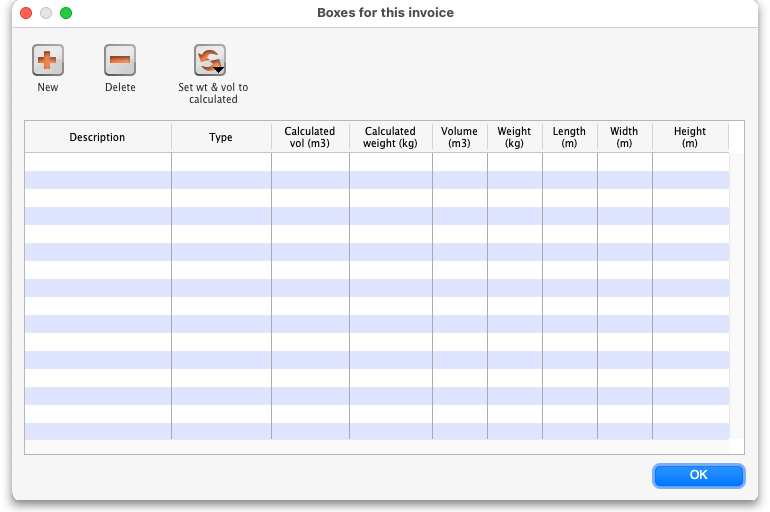Image resolution: width=770 pixels, height=512 pixels.
Task: Click the New box plus icon
Action: tap(47, 61)
